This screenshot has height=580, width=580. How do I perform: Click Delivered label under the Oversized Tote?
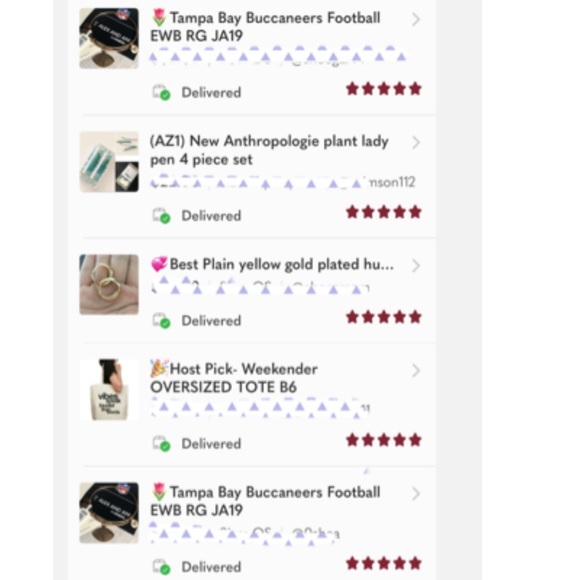(x=211, y=444)
